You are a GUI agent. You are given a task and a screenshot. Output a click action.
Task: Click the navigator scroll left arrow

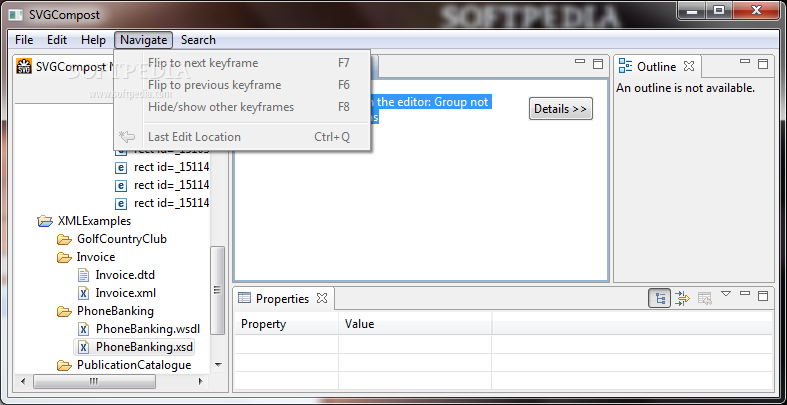click(23, 382)
